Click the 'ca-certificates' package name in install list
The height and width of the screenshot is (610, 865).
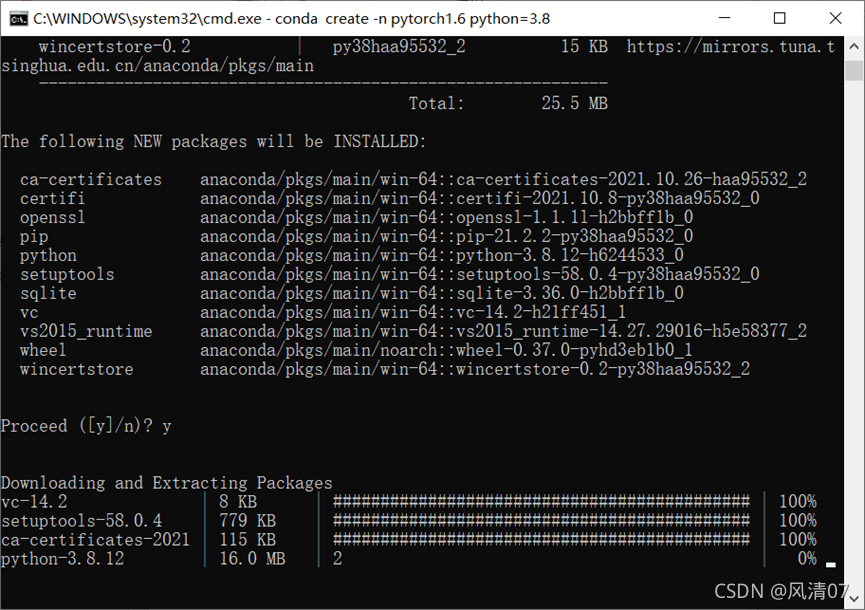click(91, 179)
